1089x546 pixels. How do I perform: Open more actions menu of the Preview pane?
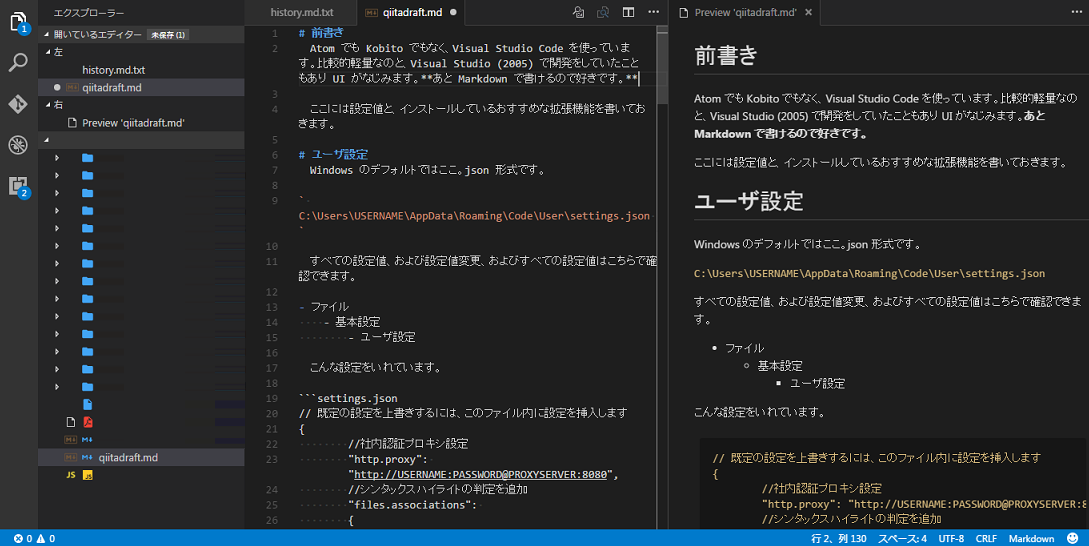tap(1076, 12)
